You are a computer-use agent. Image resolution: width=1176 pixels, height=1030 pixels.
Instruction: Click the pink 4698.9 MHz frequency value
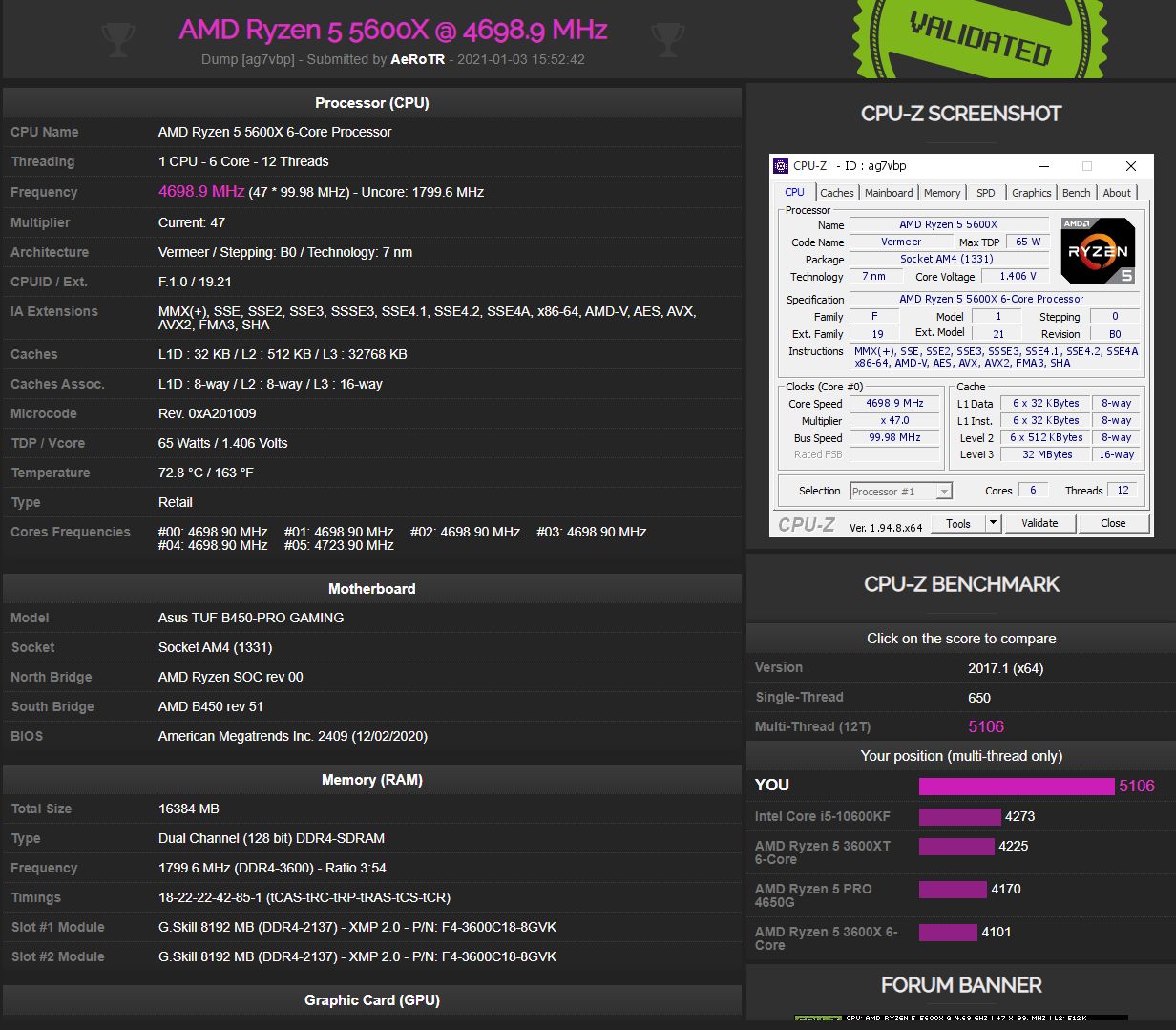(x=201, y=191)
